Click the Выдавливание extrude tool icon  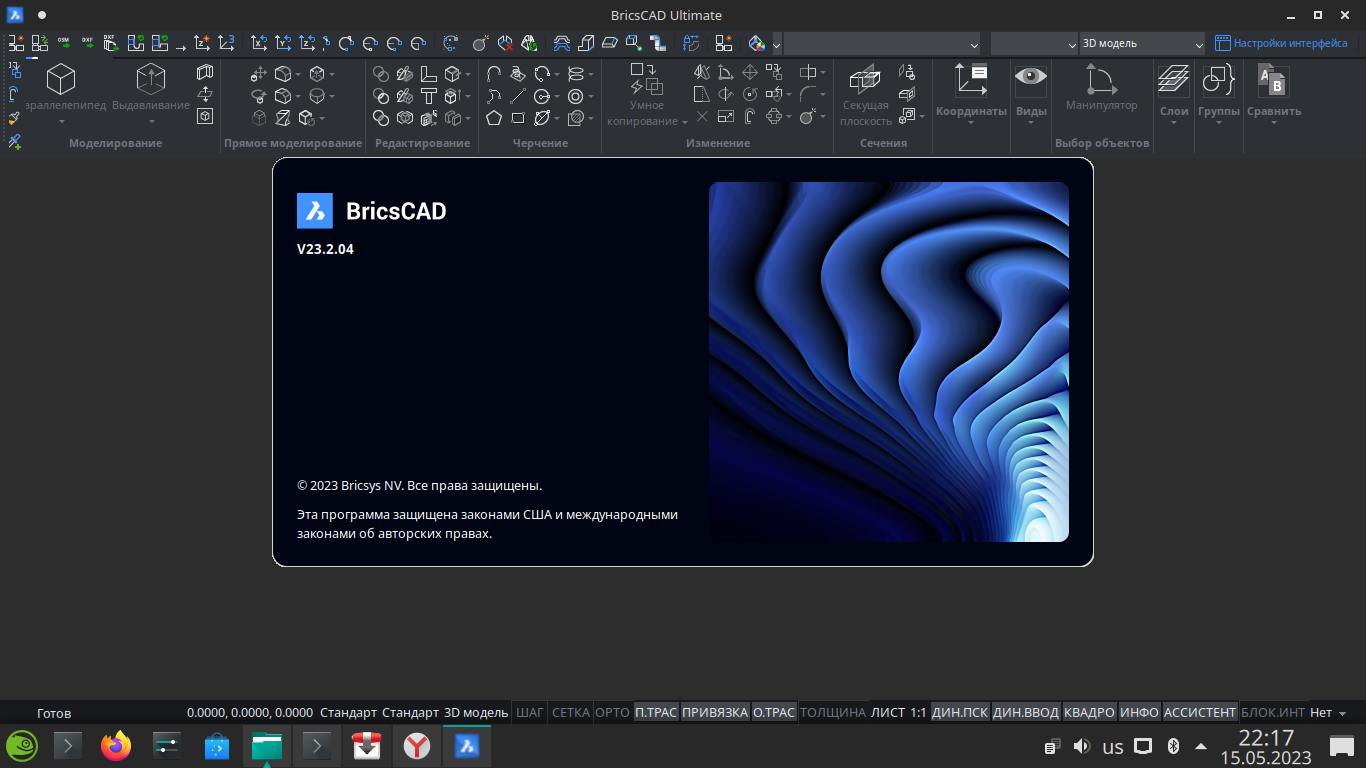click(x=151, y=80)
